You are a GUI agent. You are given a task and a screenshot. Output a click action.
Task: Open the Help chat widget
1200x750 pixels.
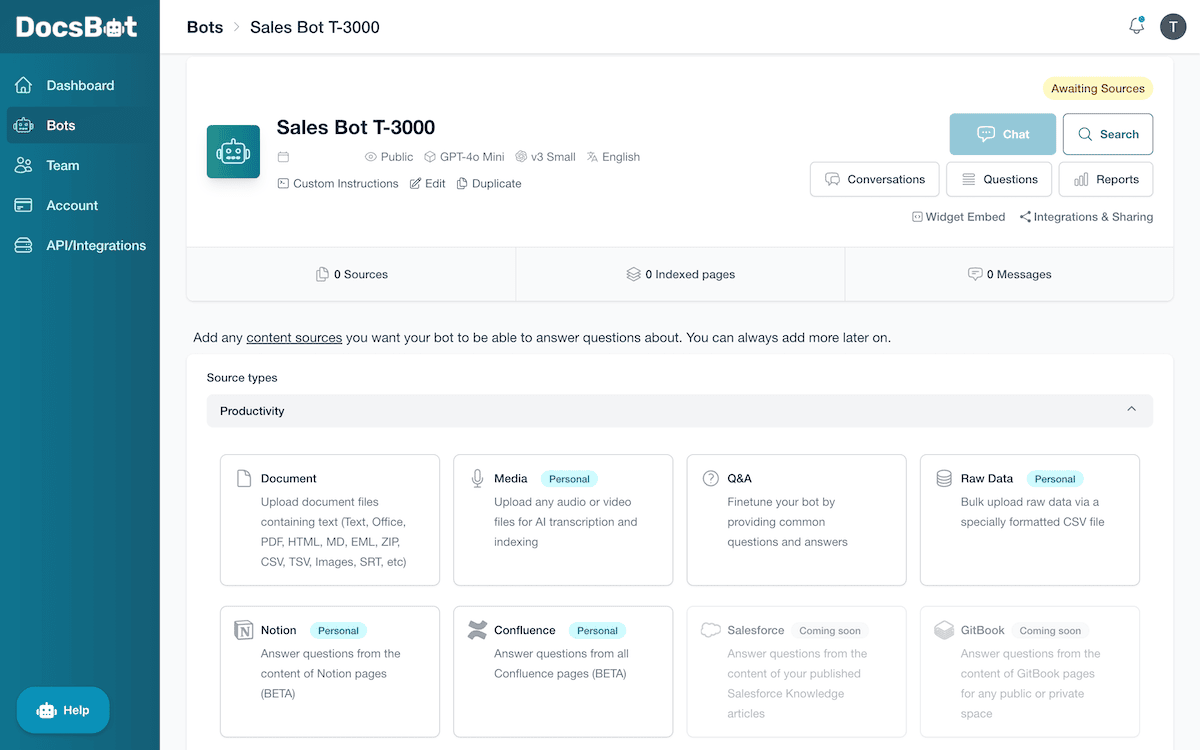(63, 710)
